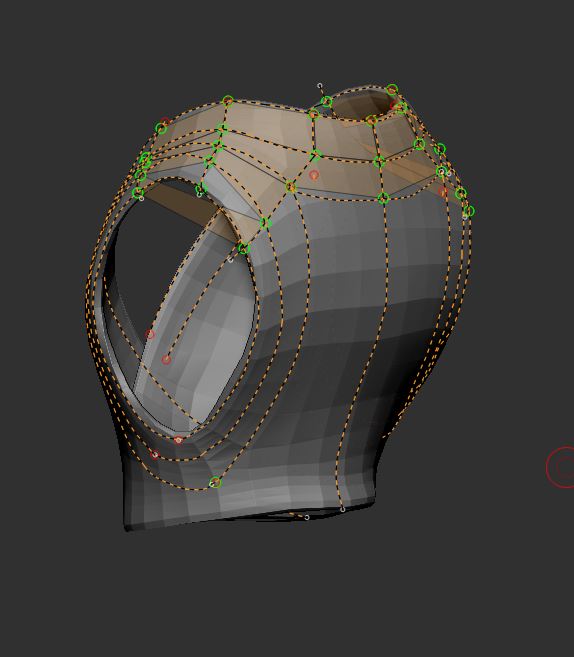Select the lowest red point inside the armhole

tap(166, 360)
